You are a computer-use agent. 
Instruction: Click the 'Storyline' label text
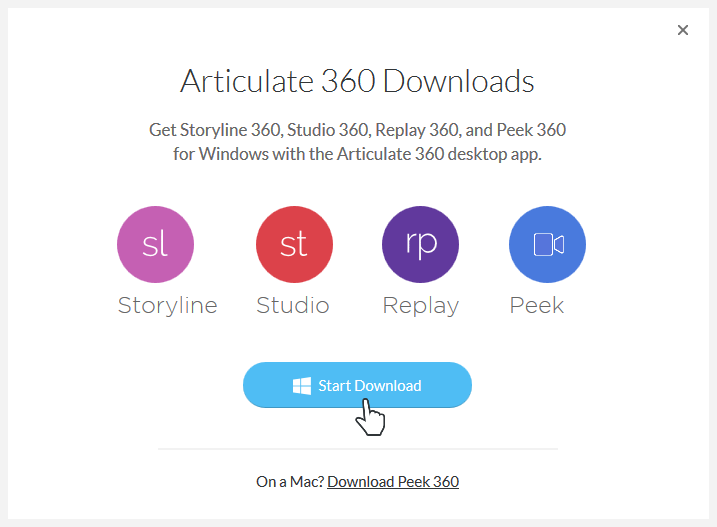pyautogui.click(x=167, y=306)
